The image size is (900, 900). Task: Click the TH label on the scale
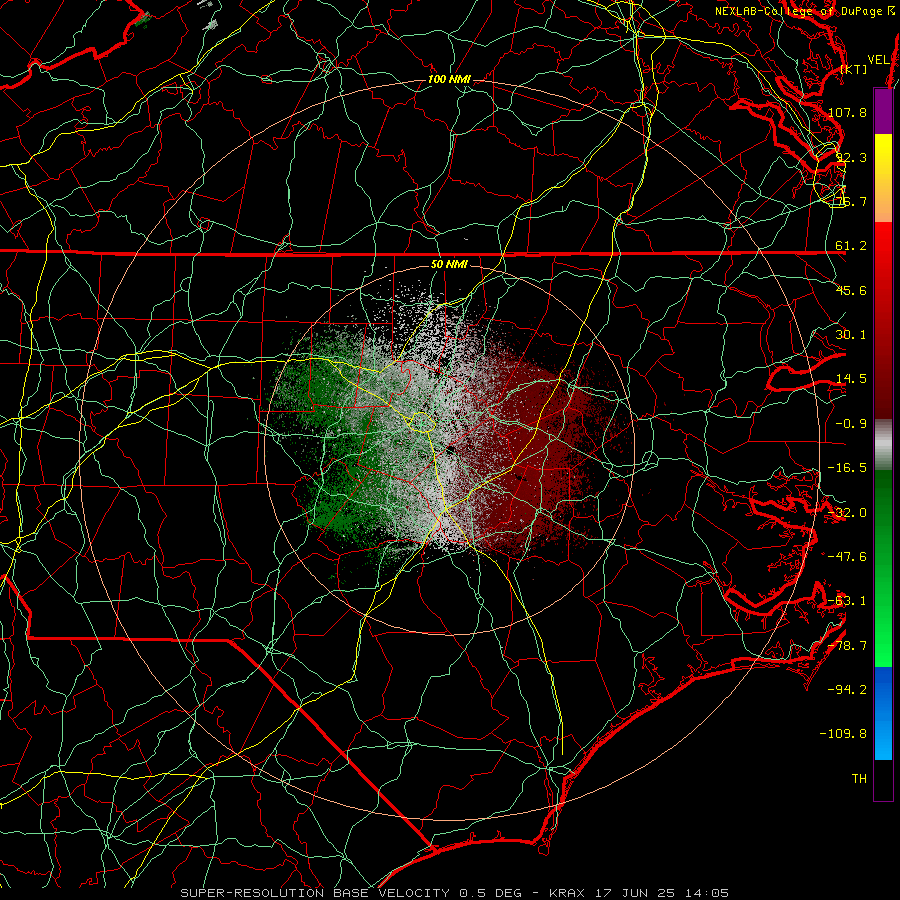point(859,779)
